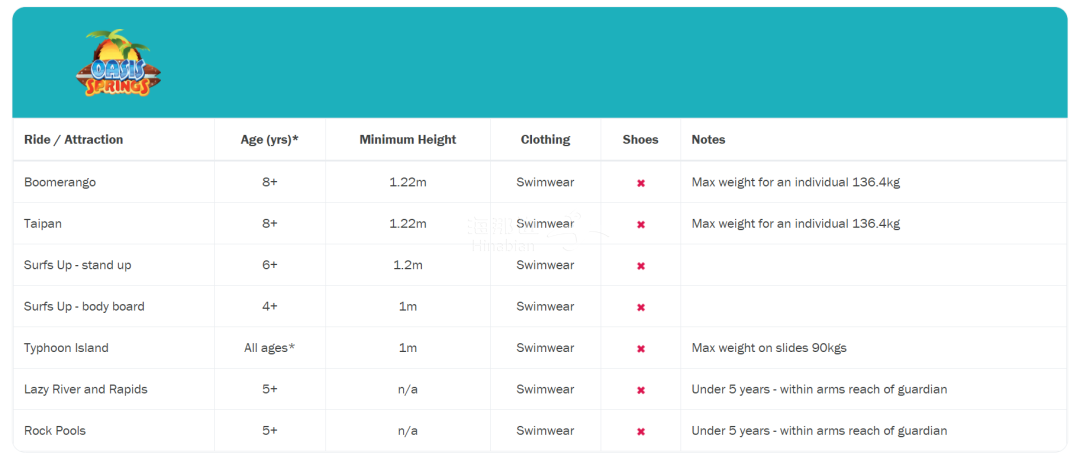Click the red X in Typhoon Island row
This screenshot has height=465, width=1080.
641,349
